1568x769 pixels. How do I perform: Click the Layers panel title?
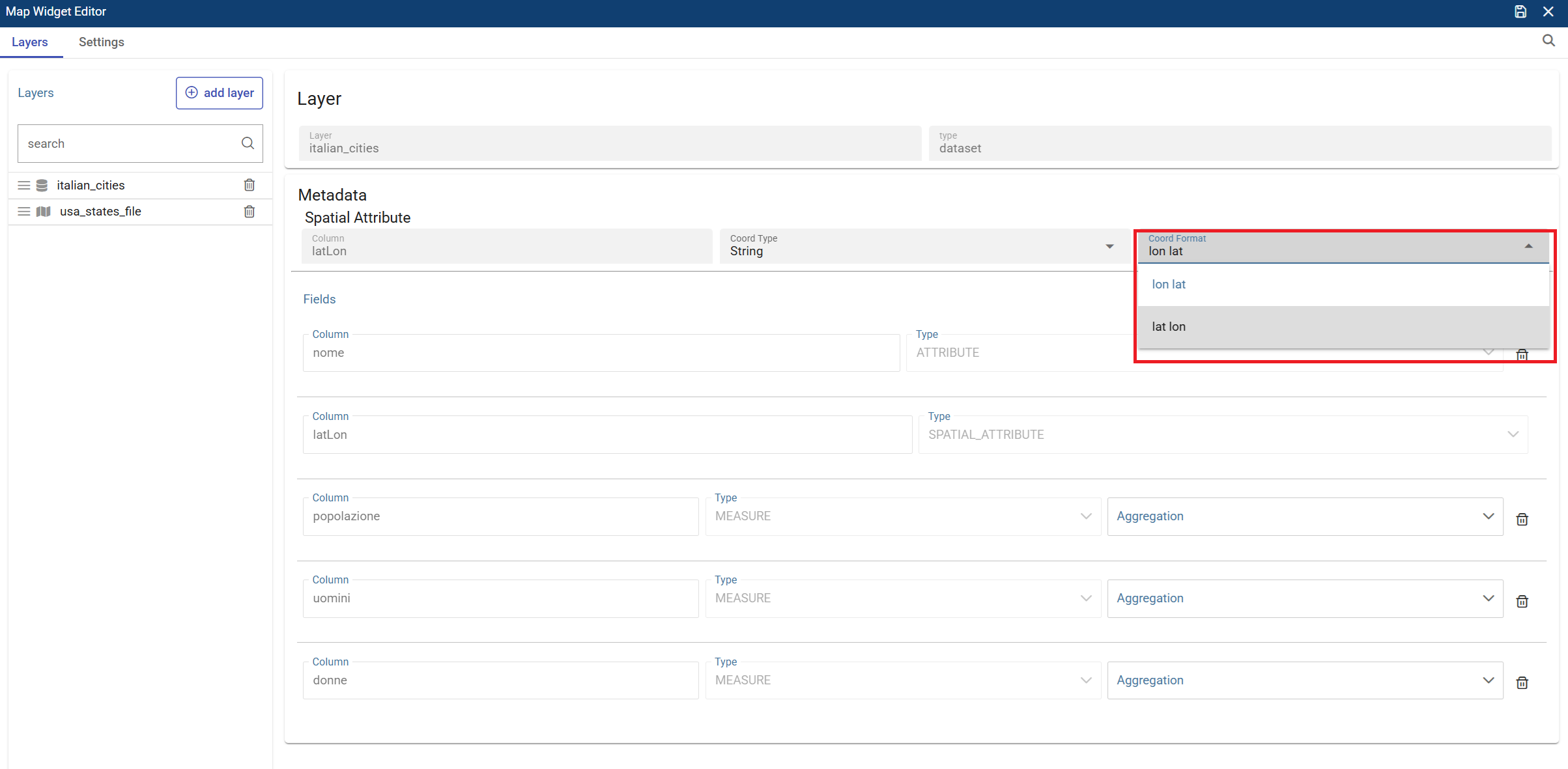tap(36, 93)
